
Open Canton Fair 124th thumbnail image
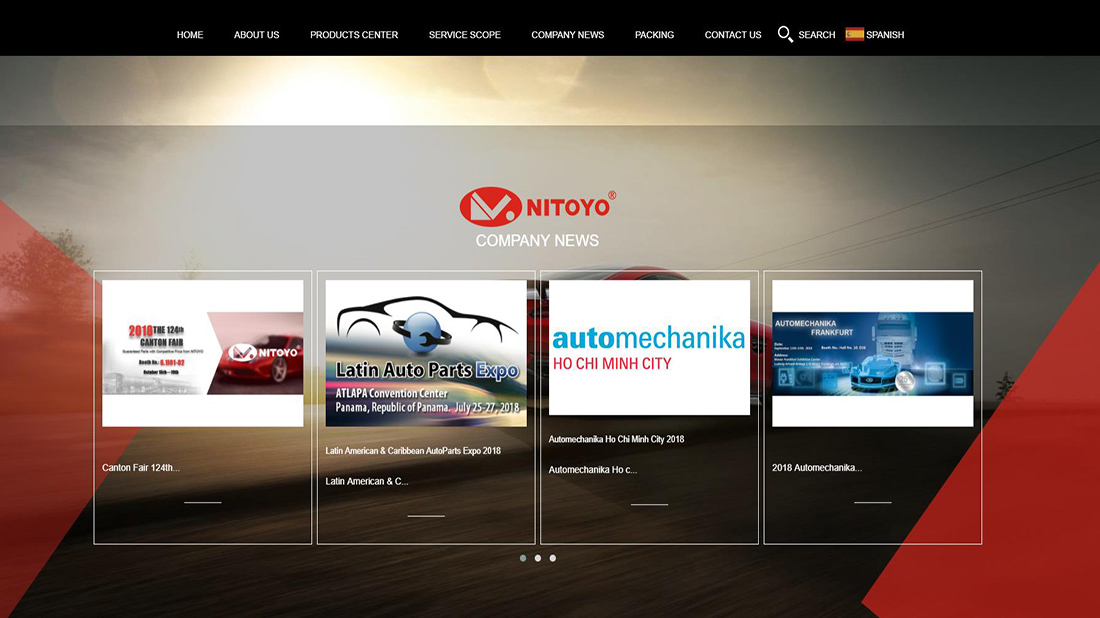pos(203,353)
